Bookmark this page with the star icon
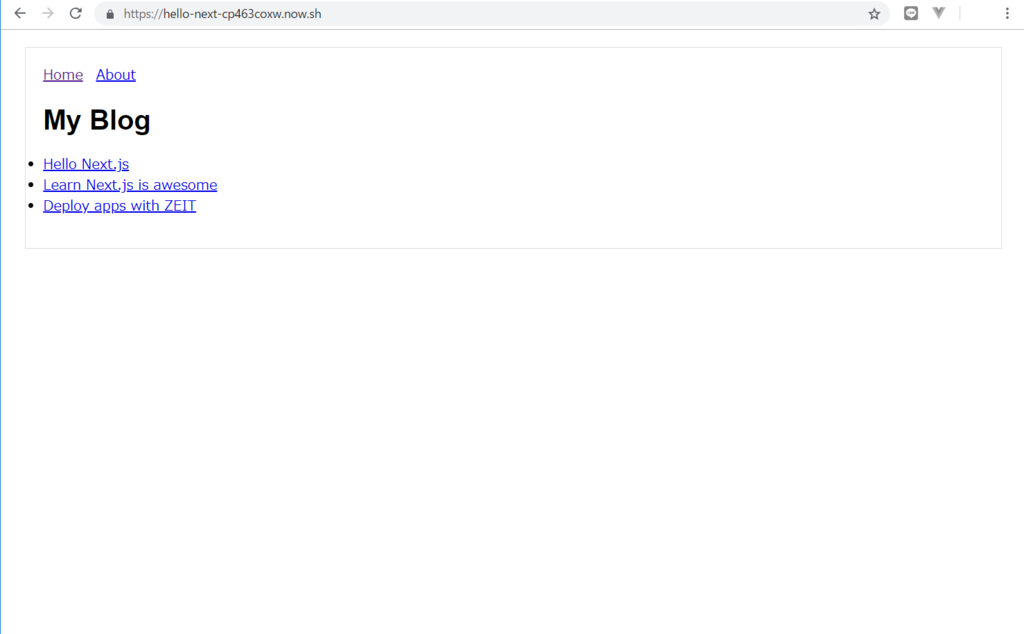1024x634 pixels. (874, 14)
